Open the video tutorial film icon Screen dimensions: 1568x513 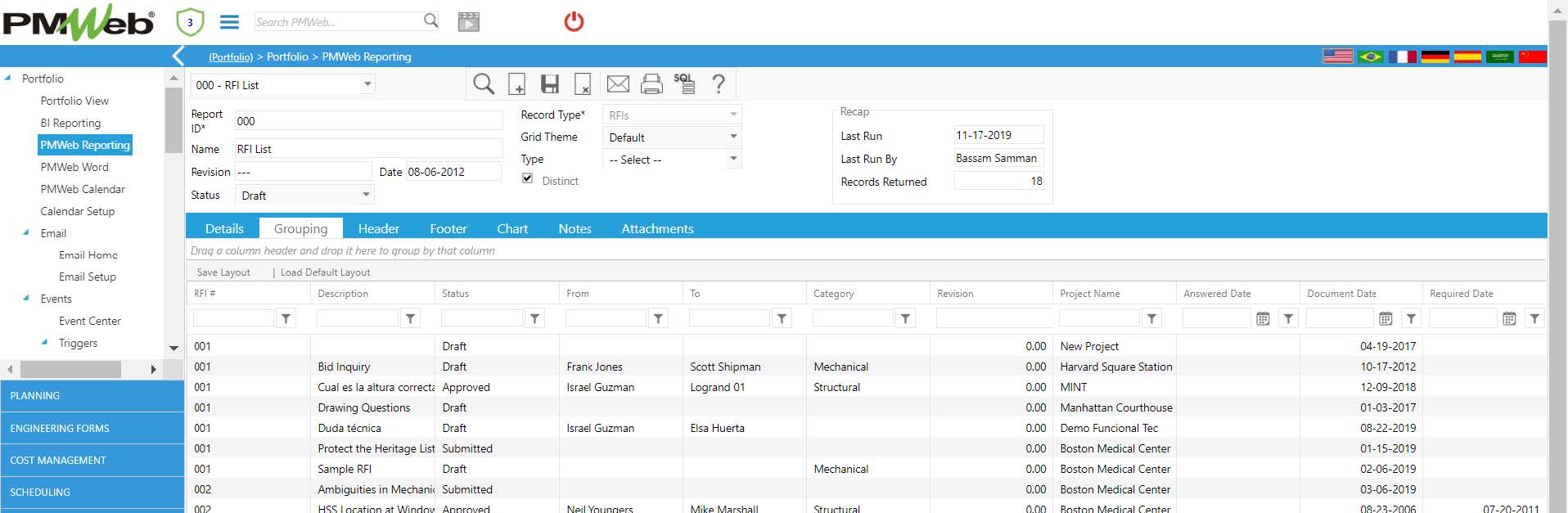tap(469, 22)
